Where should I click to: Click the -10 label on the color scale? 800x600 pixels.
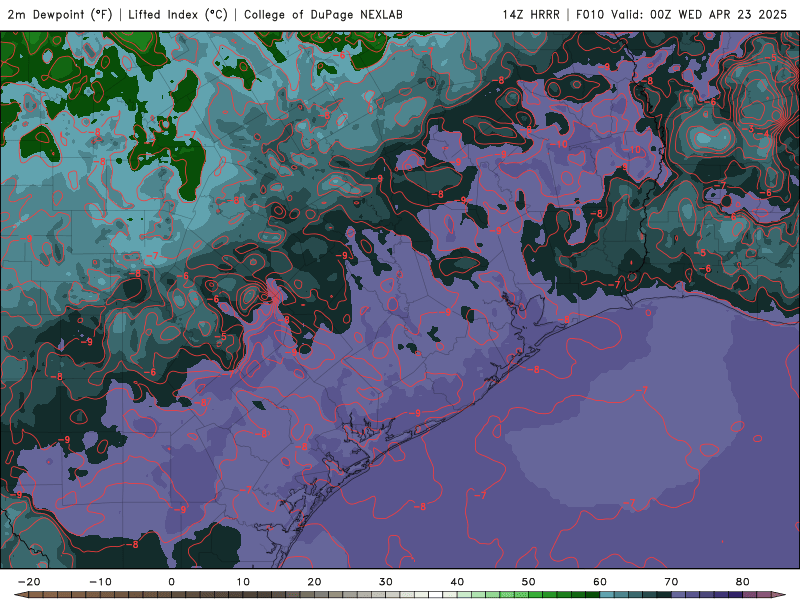pyautogui.click(x=100, y=582)
